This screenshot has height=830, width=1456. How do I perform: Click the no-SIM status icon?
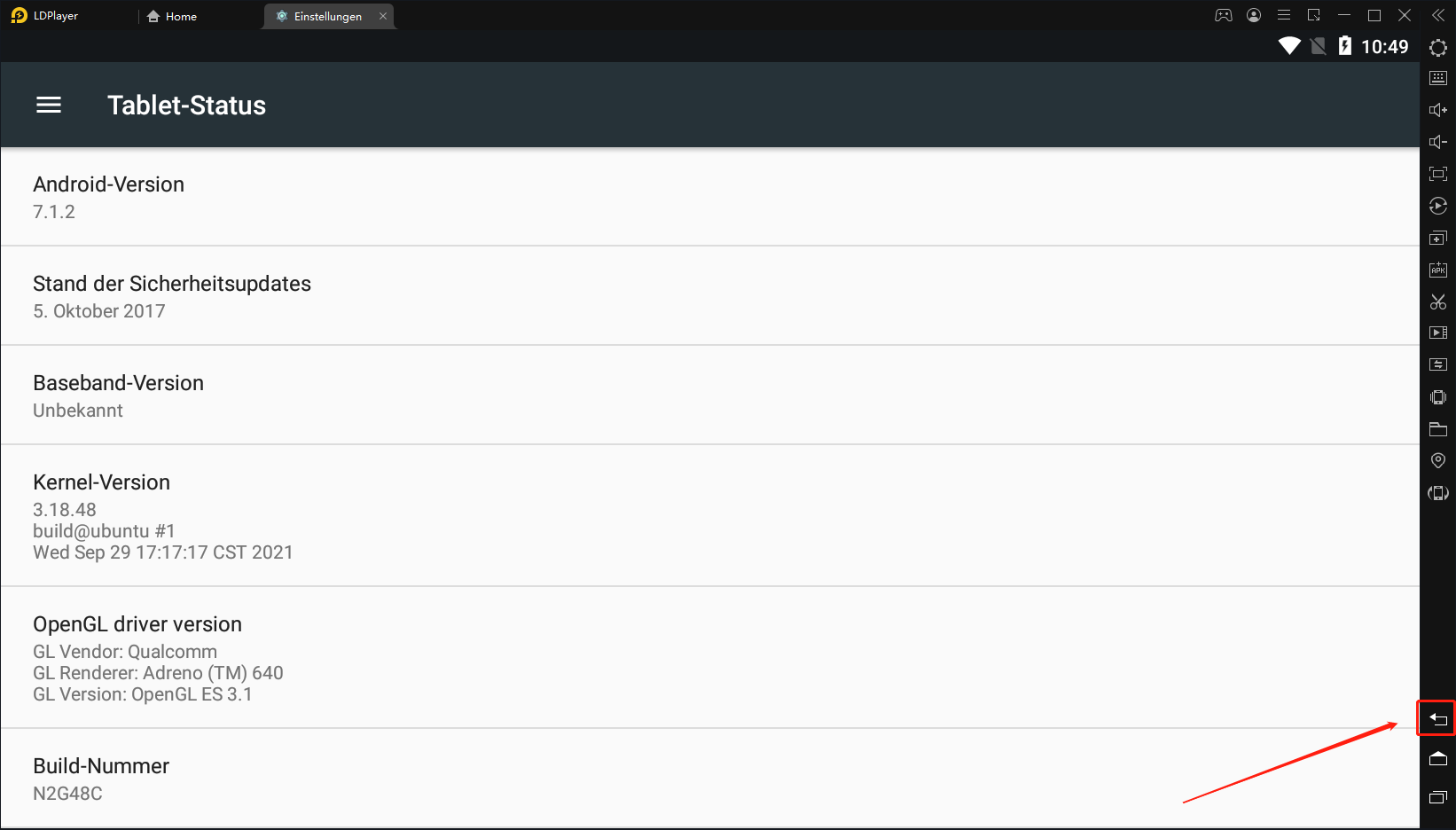(1319, 46)
